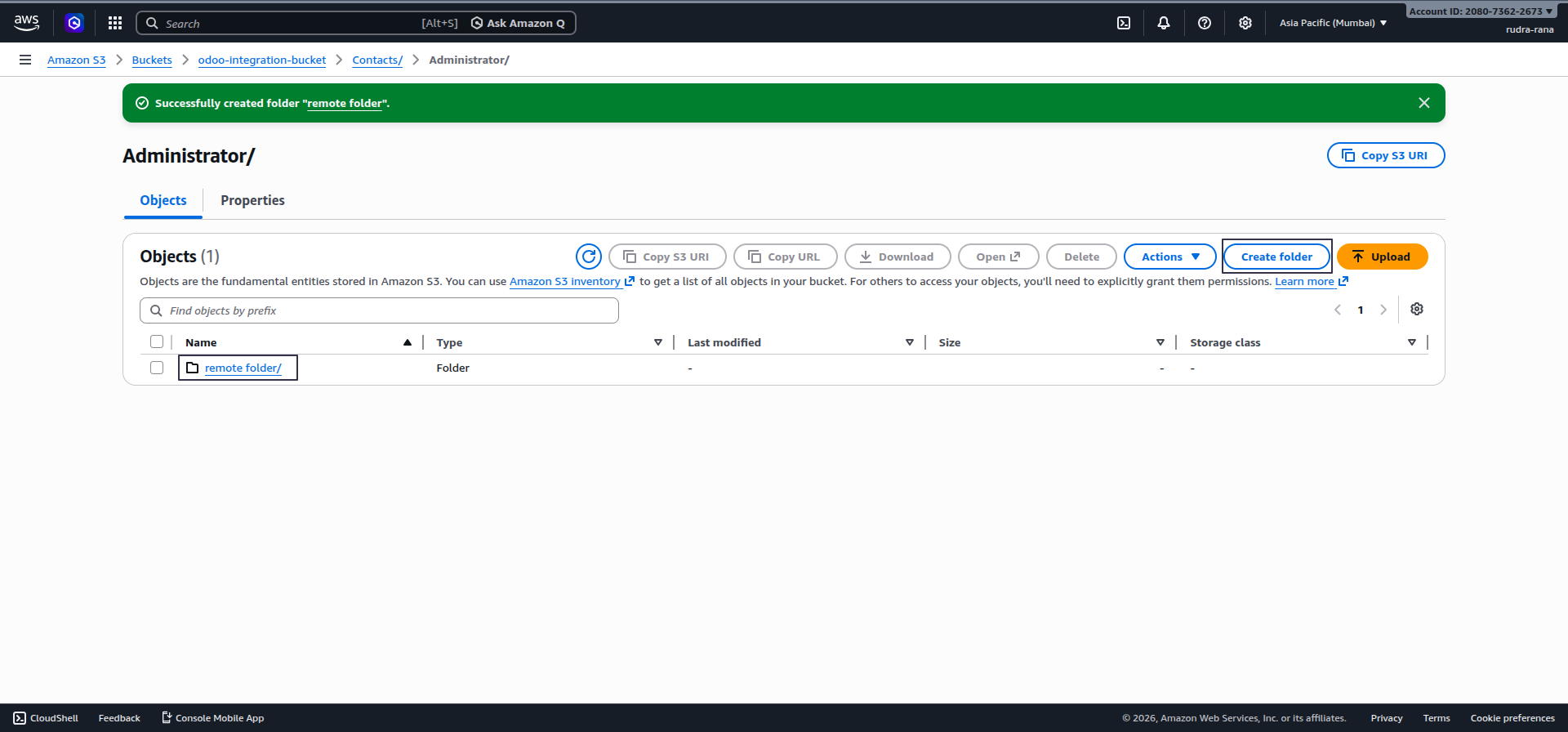Open the notifications bell
The height and width of the screenshot is (732, 1568).
[x=1164, y=23]
